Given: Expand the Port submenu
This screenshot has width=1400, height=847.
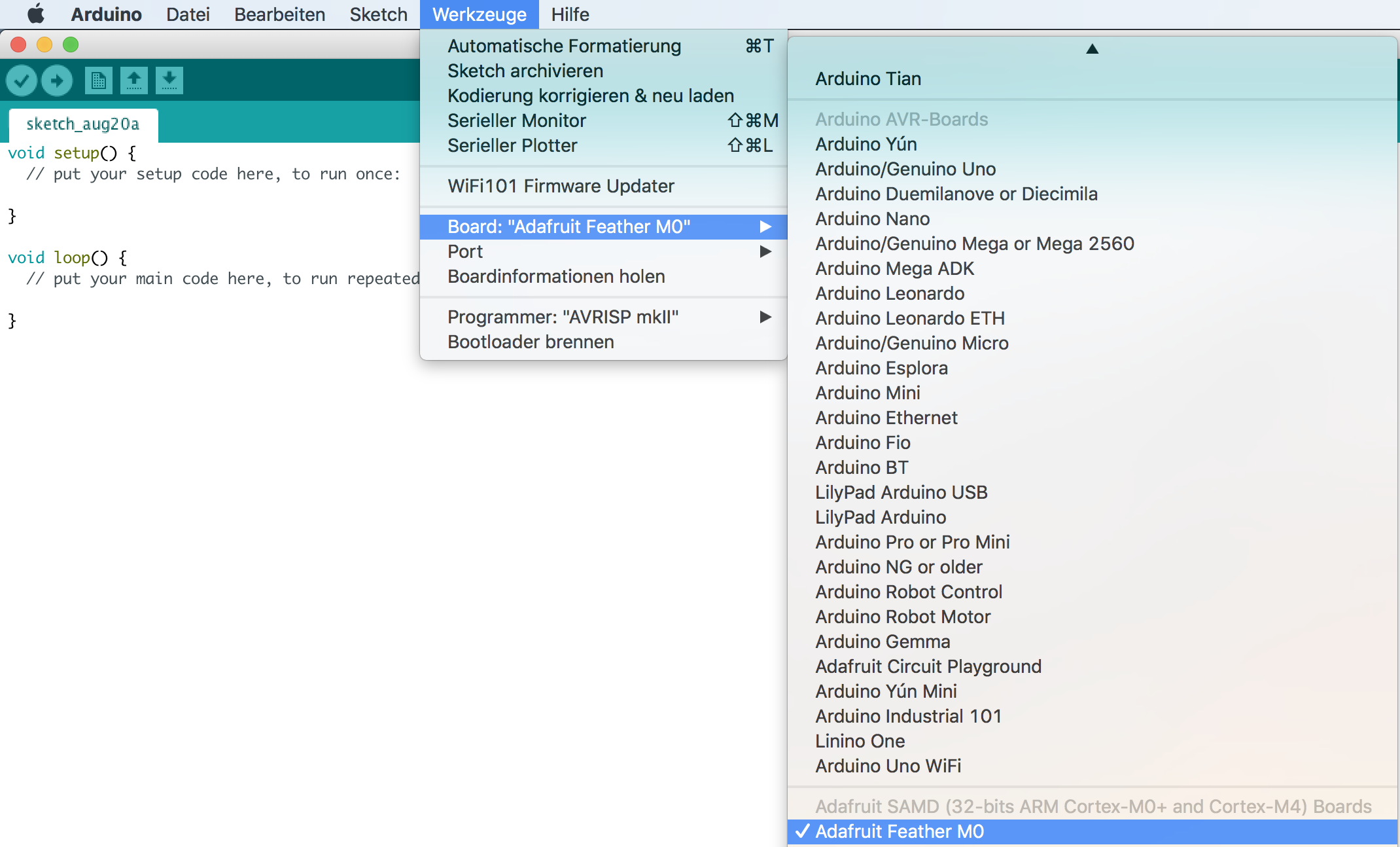Looking at the screenshot, I should 603,251.
